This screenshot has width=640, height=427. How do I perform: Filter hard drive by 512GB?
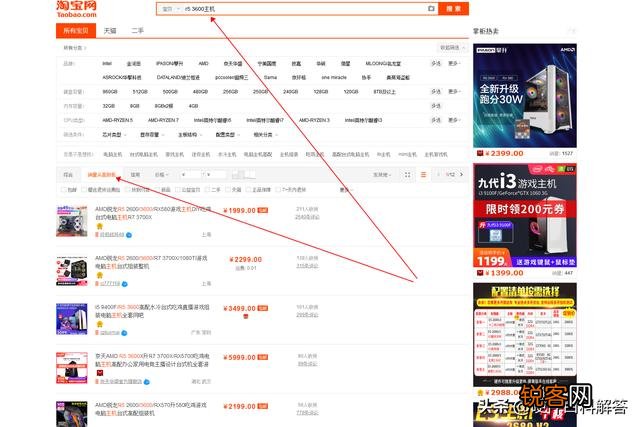(140, 91)
